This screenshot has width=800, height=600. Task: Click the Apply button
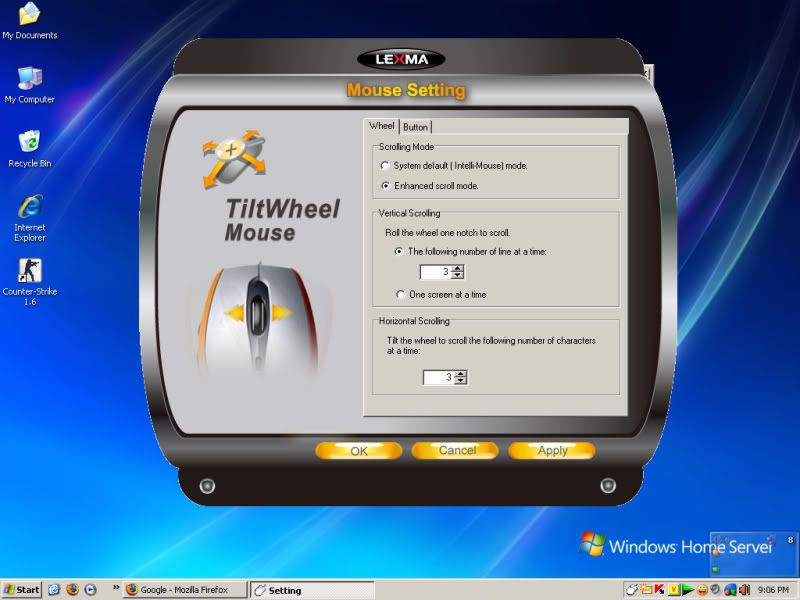(x=552, y=451)
